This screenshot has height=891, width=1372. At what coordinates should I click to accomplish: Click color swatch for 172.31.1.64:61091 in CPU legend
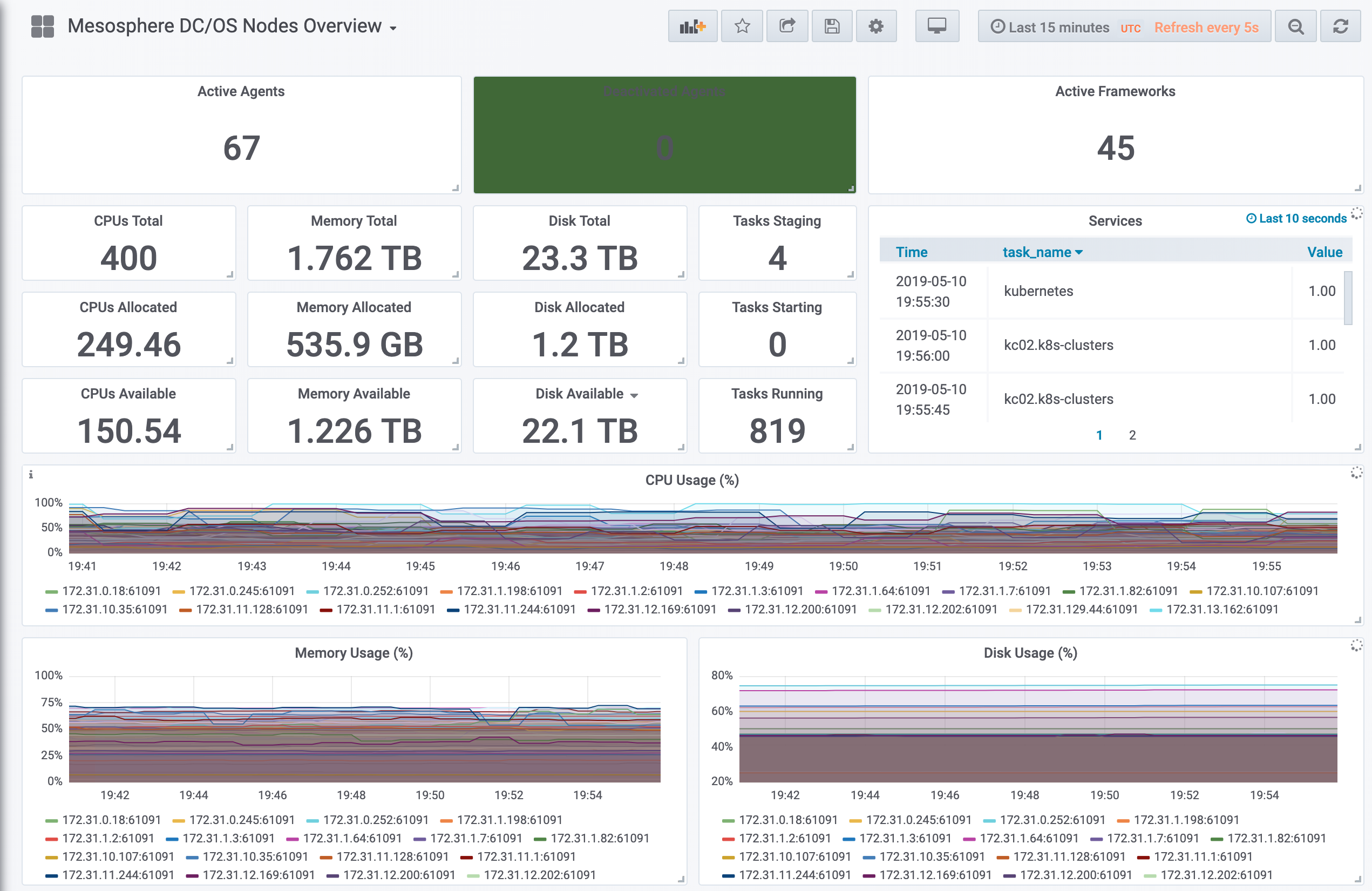coord(821,592)
